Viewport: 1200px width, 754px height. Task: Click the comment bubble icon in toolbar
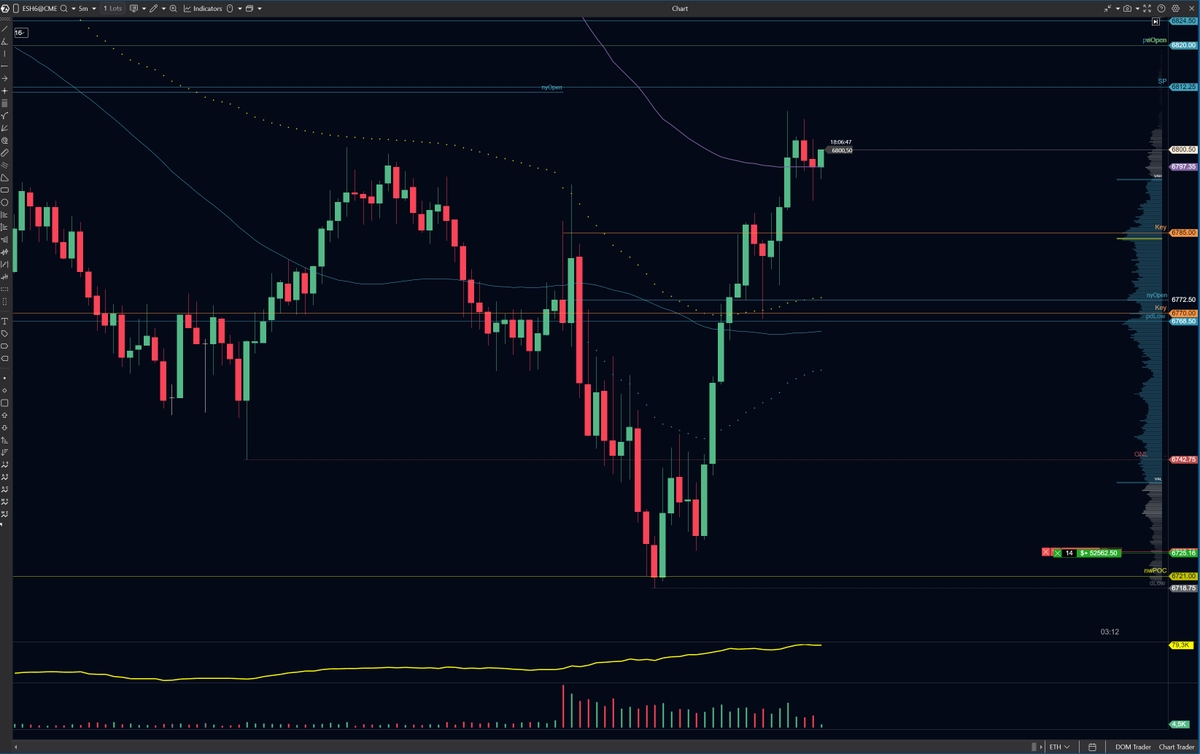coord(133,8)
